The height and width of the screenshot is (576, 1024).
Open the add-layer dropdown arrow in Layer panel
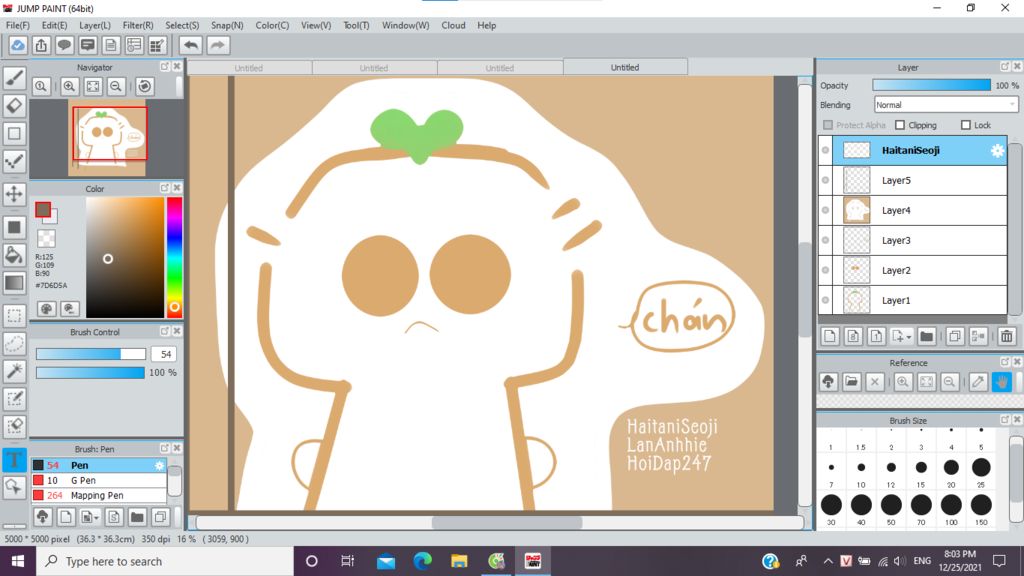click(908, 337)
